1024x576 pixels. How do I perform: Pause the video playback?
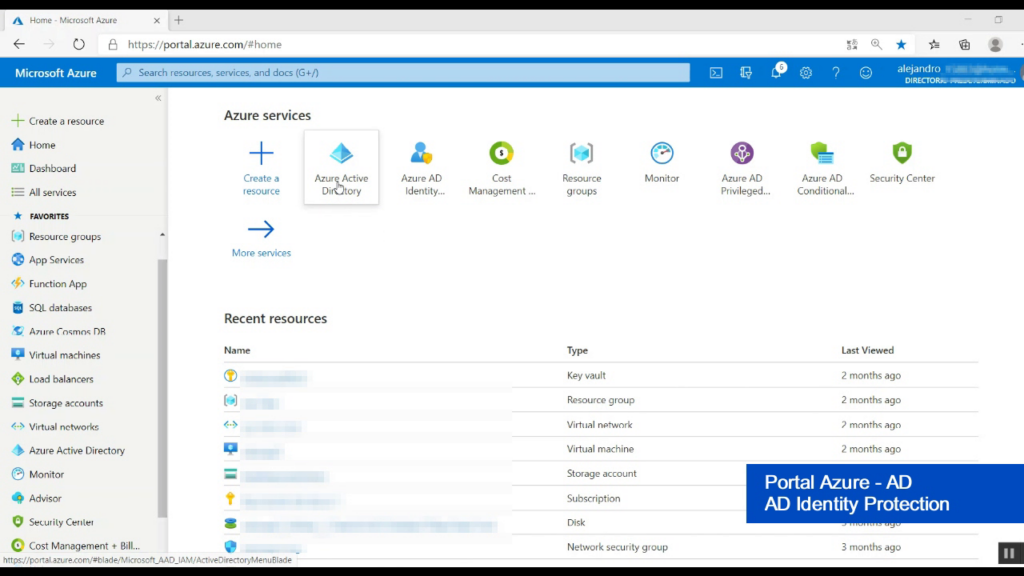pyautogui.click(x=1009, y=553)
